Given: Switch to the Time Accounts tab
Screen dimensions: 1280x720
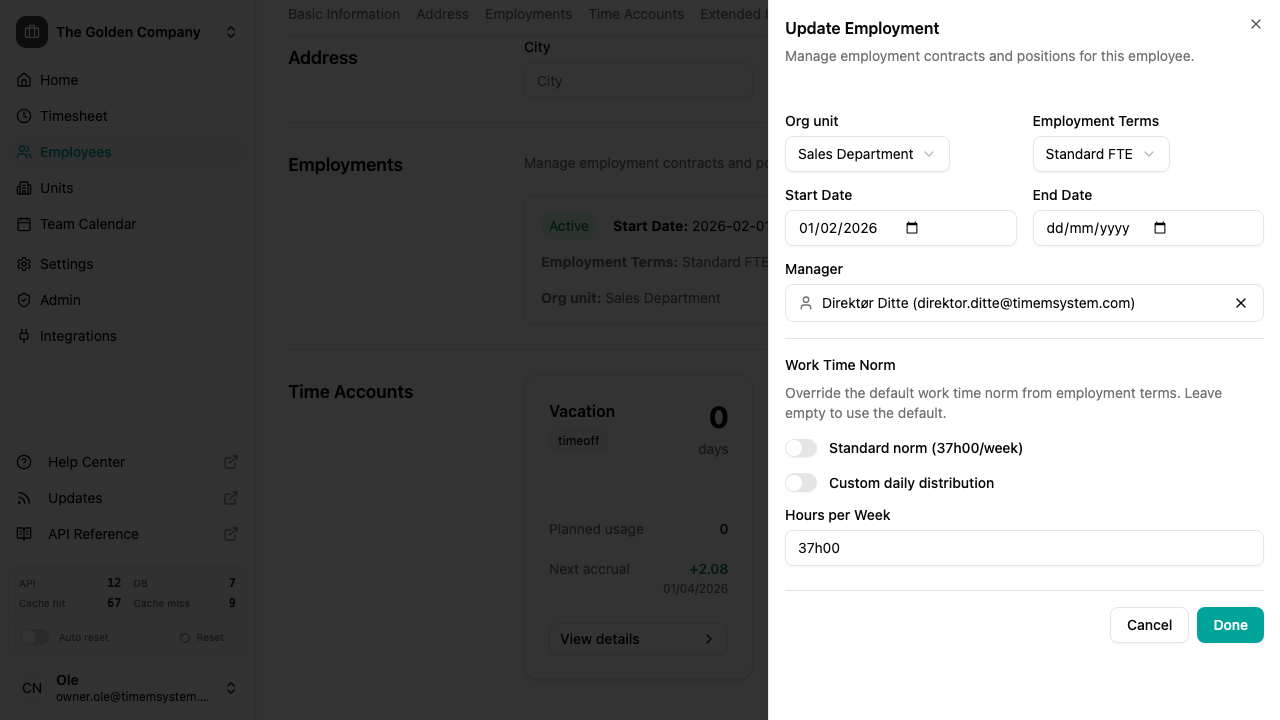Looking at the screenshot, I should (x=636, y=14).
